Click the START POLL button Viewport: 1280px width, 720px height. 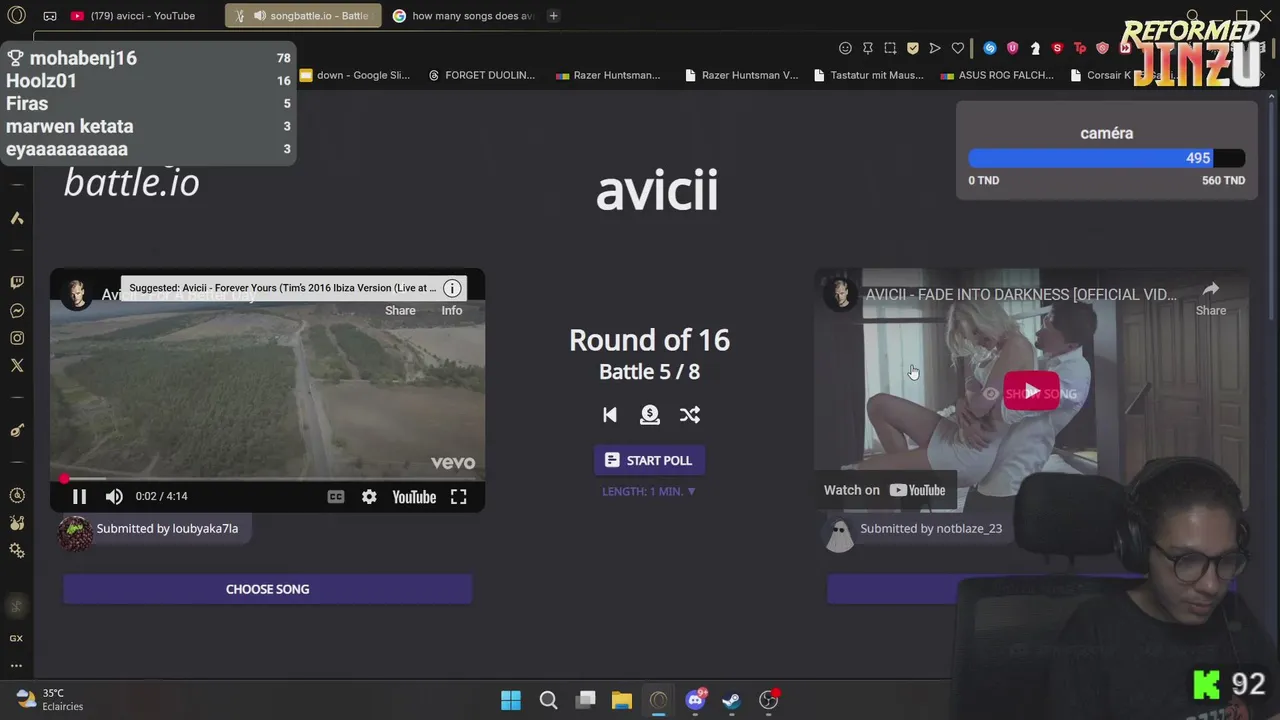(x=649, y=460)
